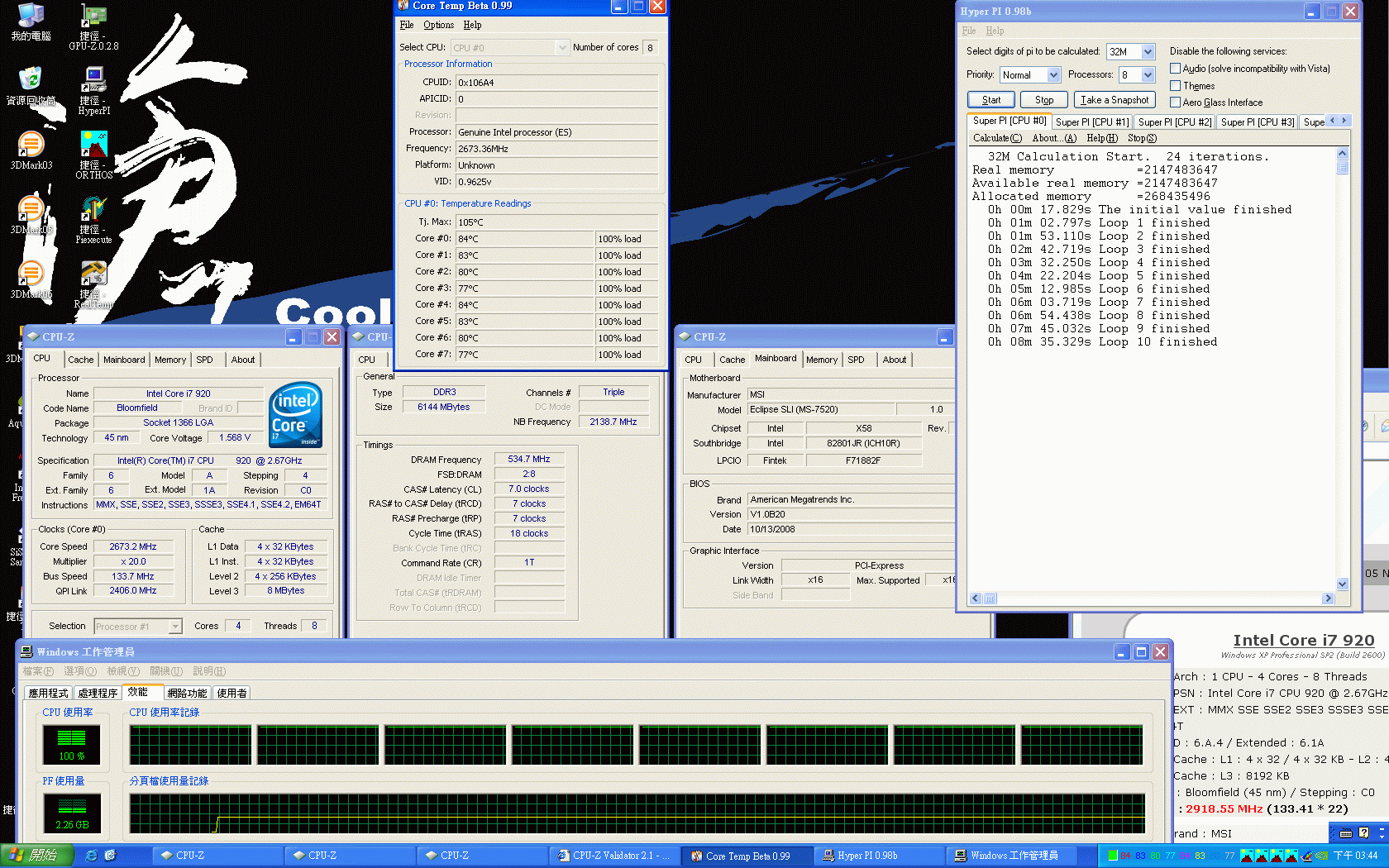This screenshot has width=1389, height=868.
Task: Select the 3DMark05 desktop shortcut
Action: (x=31, y=215)
